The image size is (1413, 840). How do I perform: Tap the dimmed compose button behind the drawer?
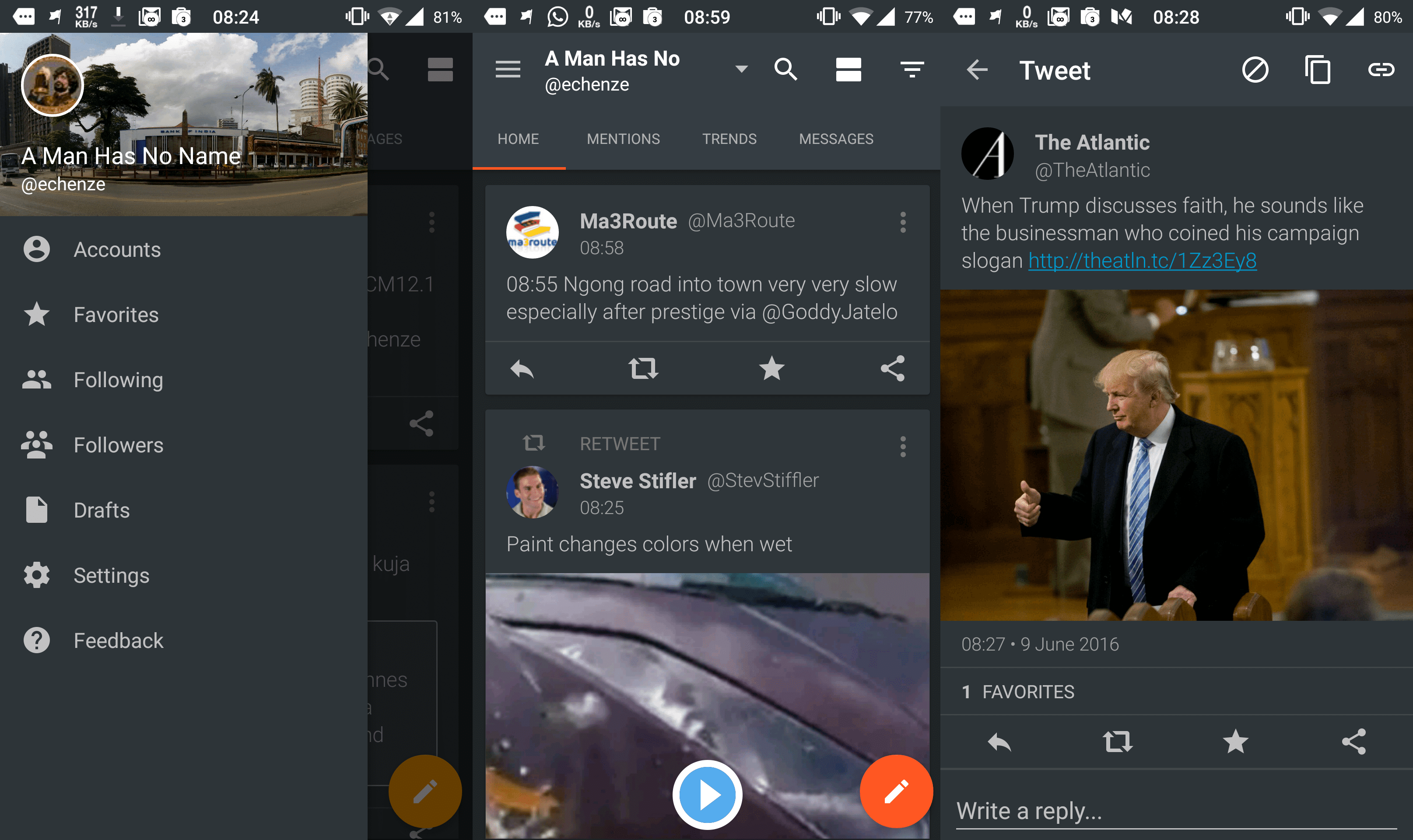(x=425, y=791)
